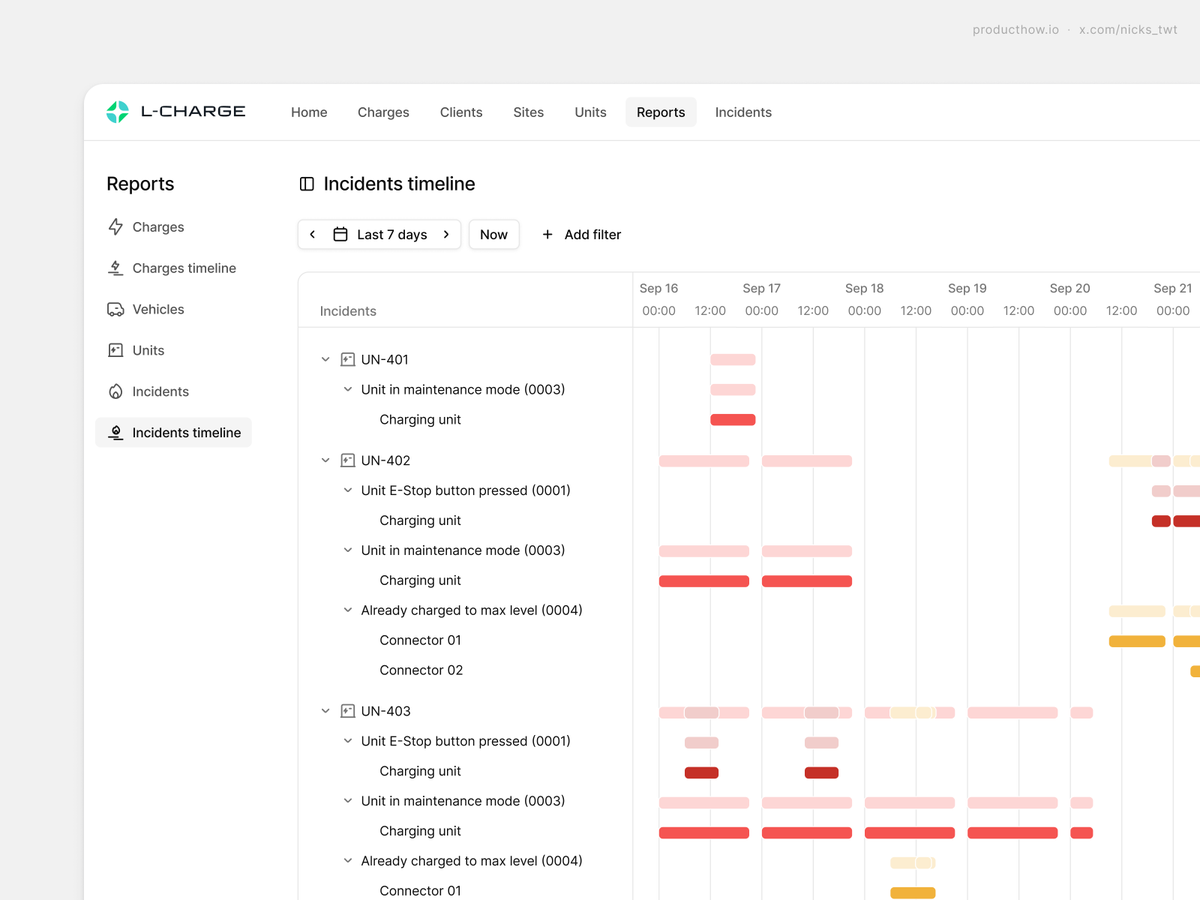The width and height of the screenshot is (1200, 900).
Task: Click the Incidents timeline sidebar icon
Action: pyautogui.click(x=116, y=432)
